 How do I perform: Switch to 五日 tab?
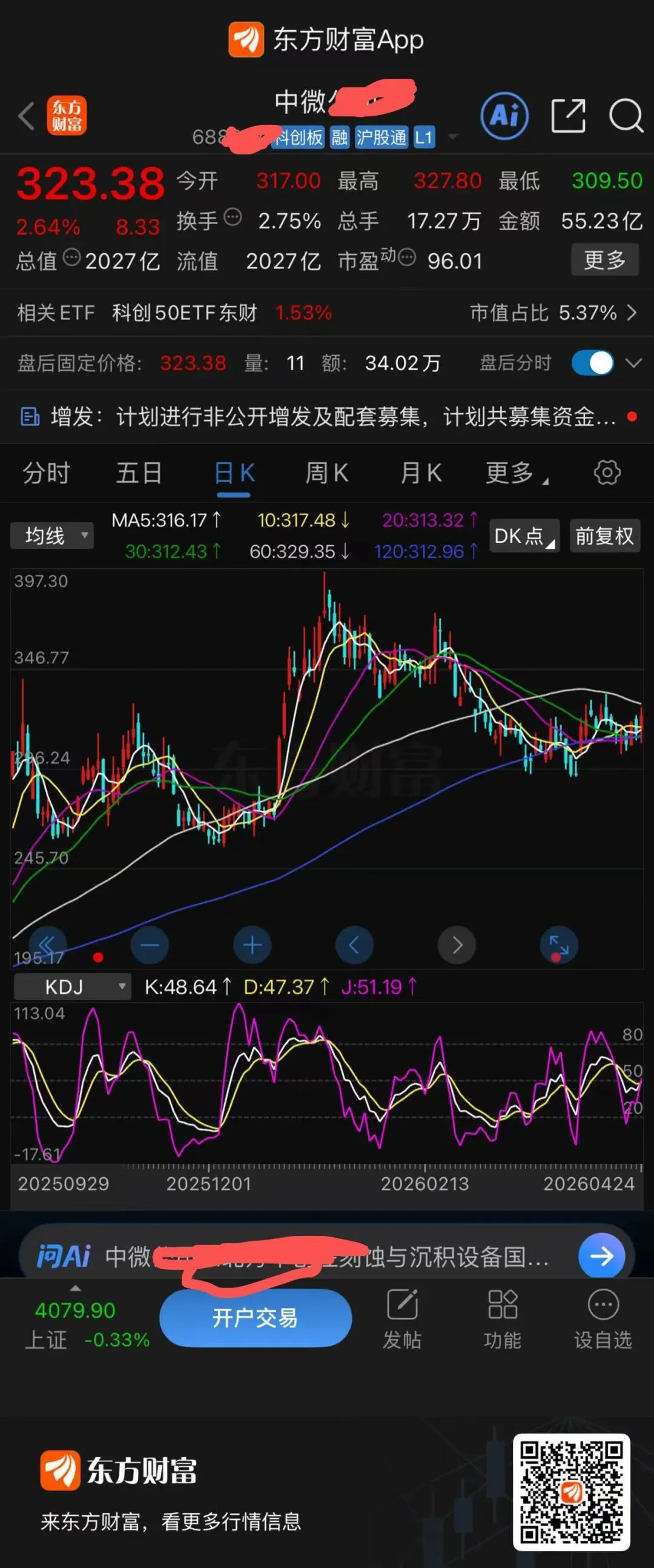click(x=139, y=473)
